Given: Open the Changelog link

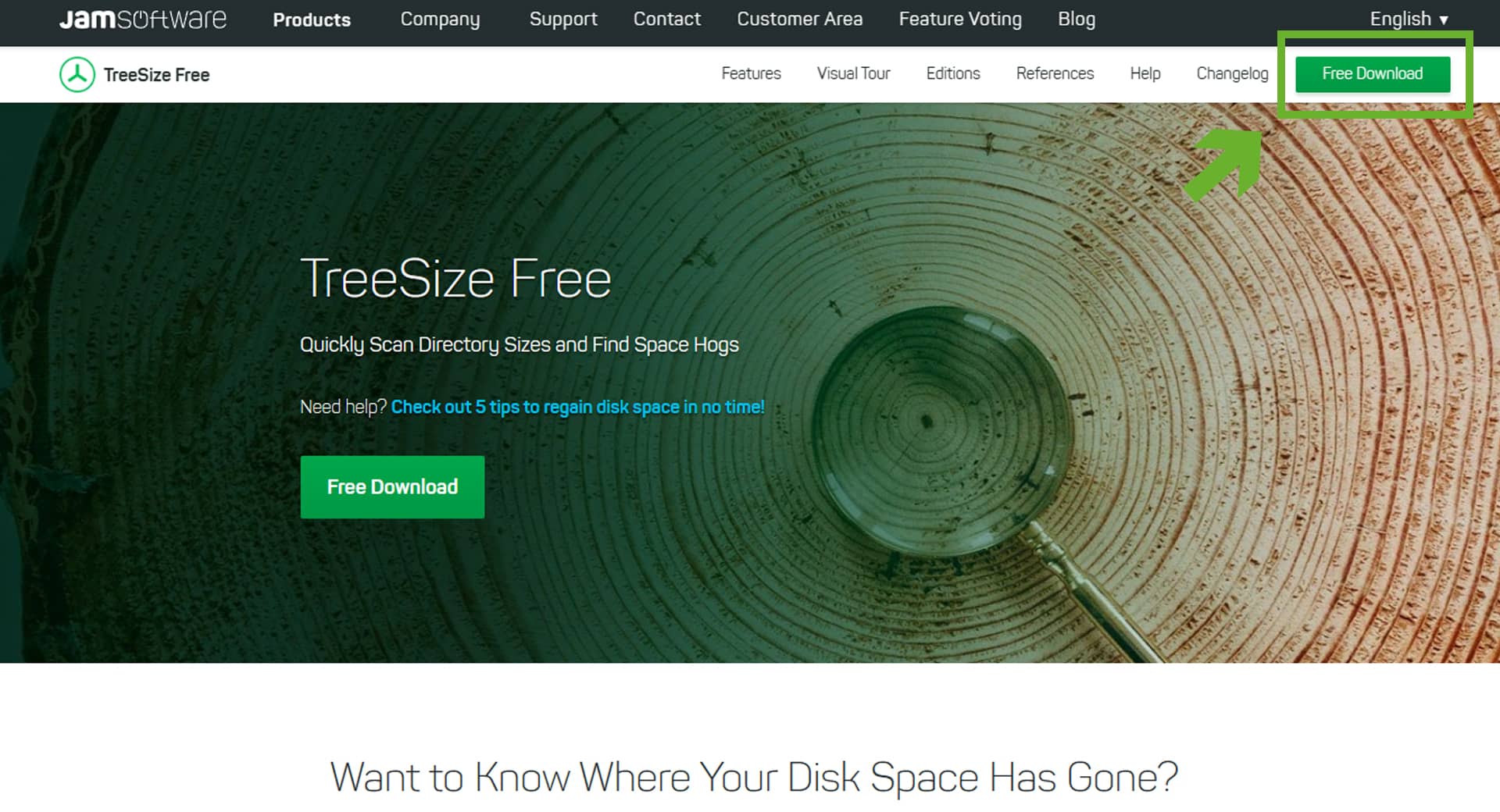Looking at the screenshot, I should click(1232, 74).
